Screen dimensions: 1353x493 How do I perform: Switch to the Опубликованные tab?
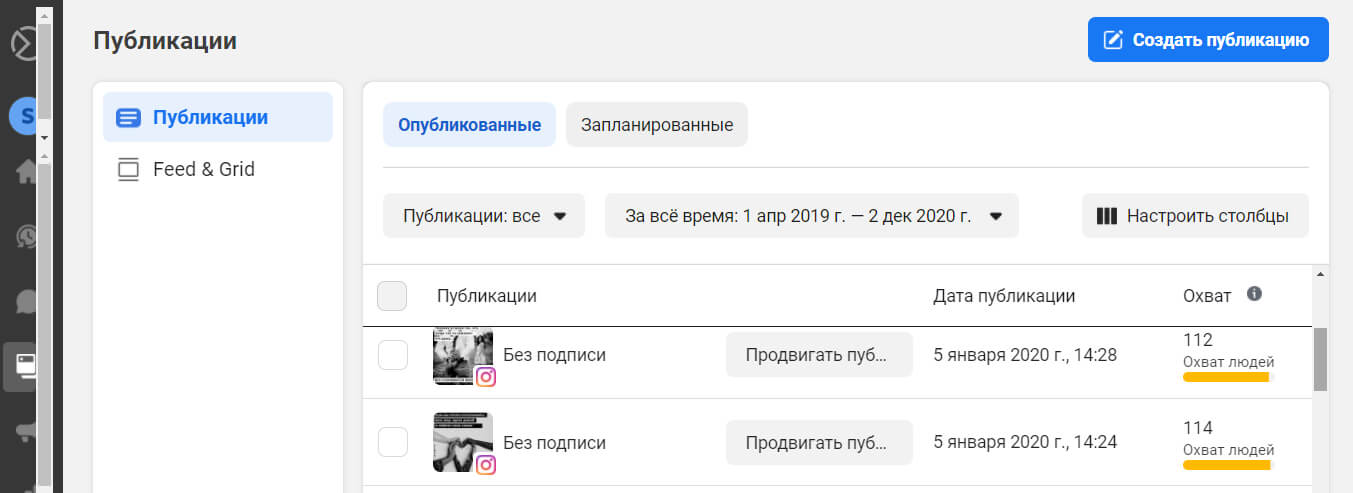tap(469, 125)
